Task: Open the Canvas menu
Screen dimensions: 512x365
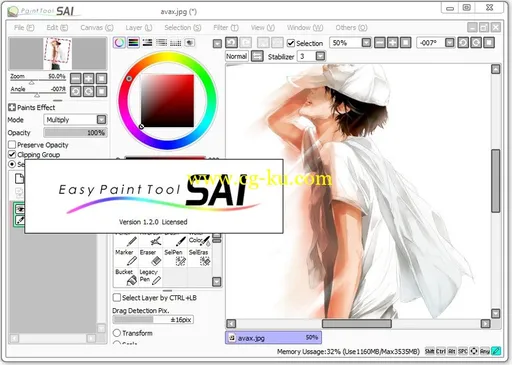Action: pyautogui.click(x=97, y=28)
